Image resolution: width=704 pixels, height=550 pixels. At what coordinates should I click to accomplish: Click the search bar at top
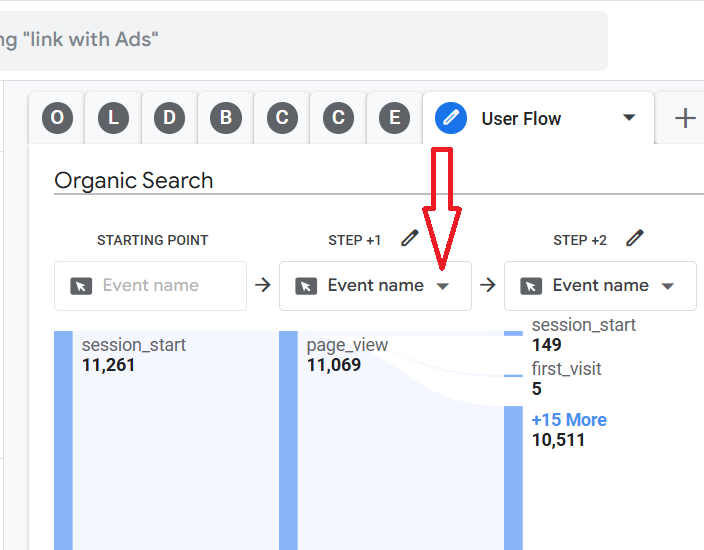click(300, 40)
